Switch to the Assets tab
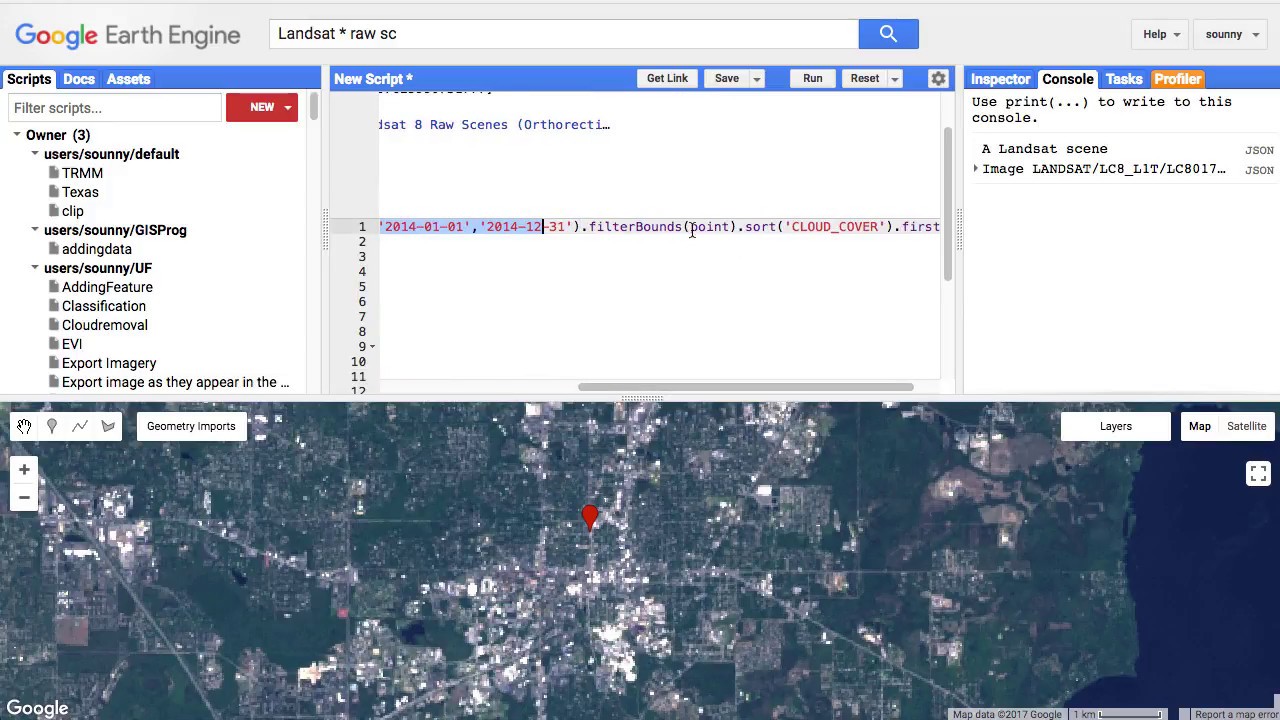 [x=128, y=79]
